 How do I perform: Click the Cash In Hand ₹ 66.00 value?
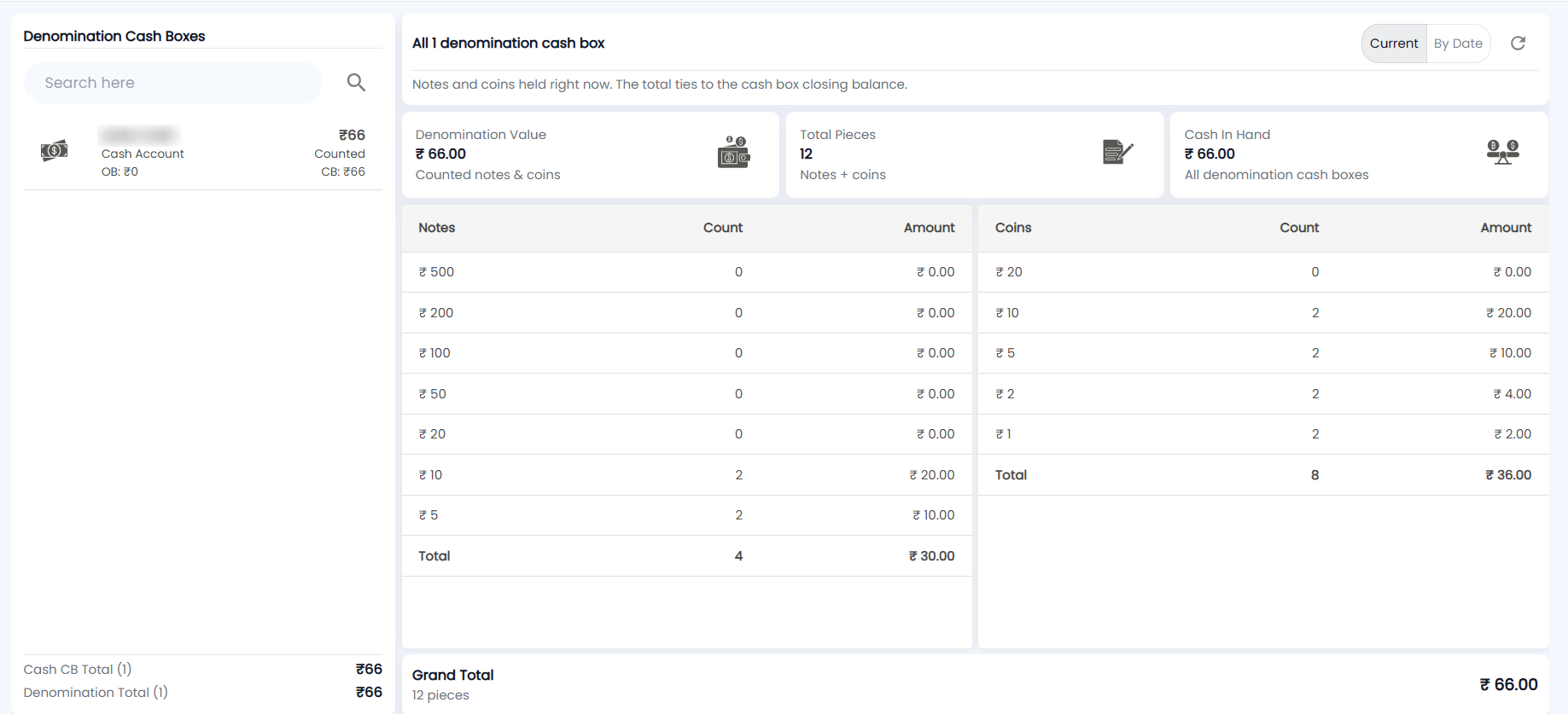click(1210, 154)
